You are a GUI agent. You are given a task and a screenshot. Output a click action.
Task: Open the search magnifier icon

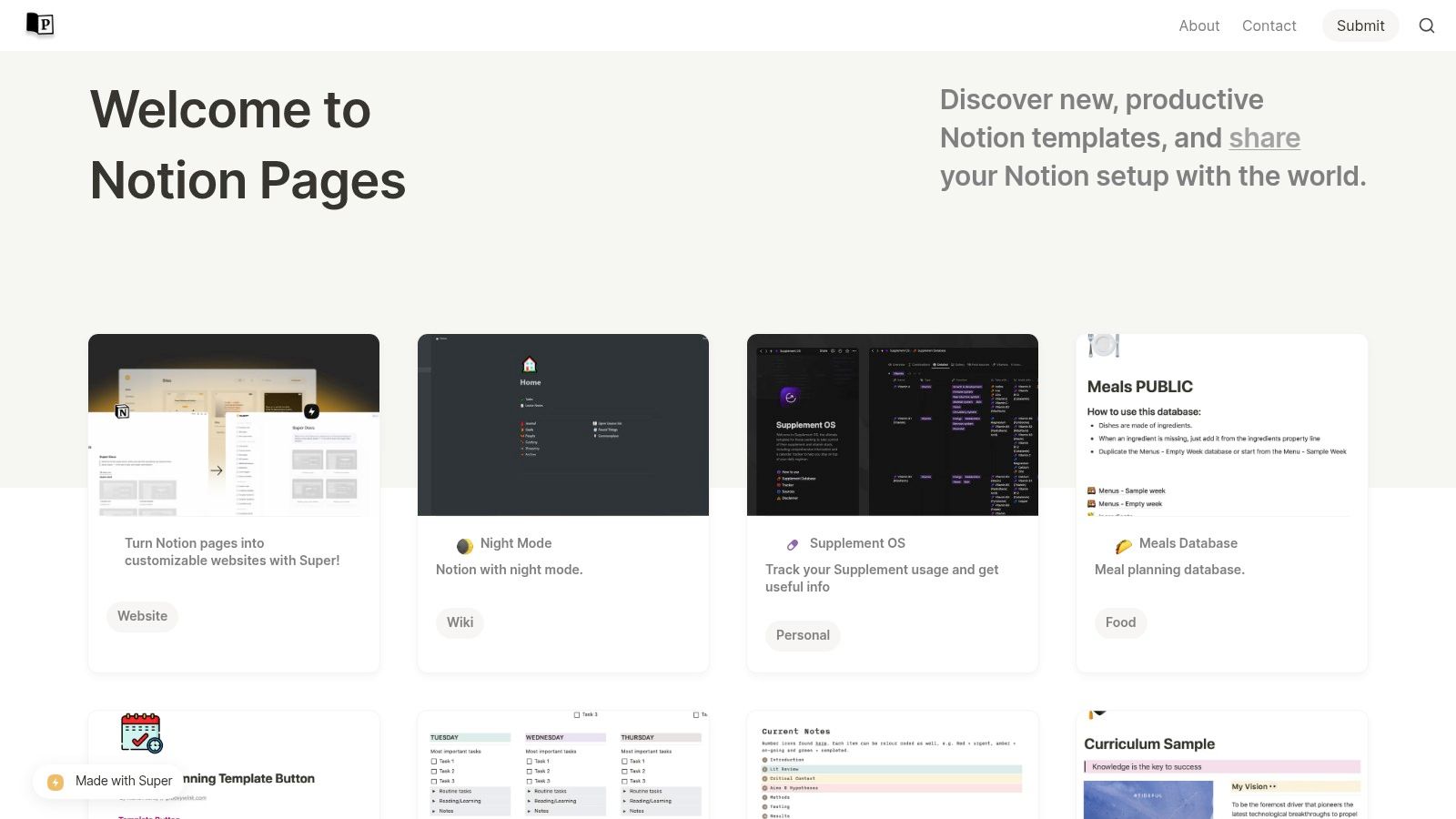(1427, 25)
